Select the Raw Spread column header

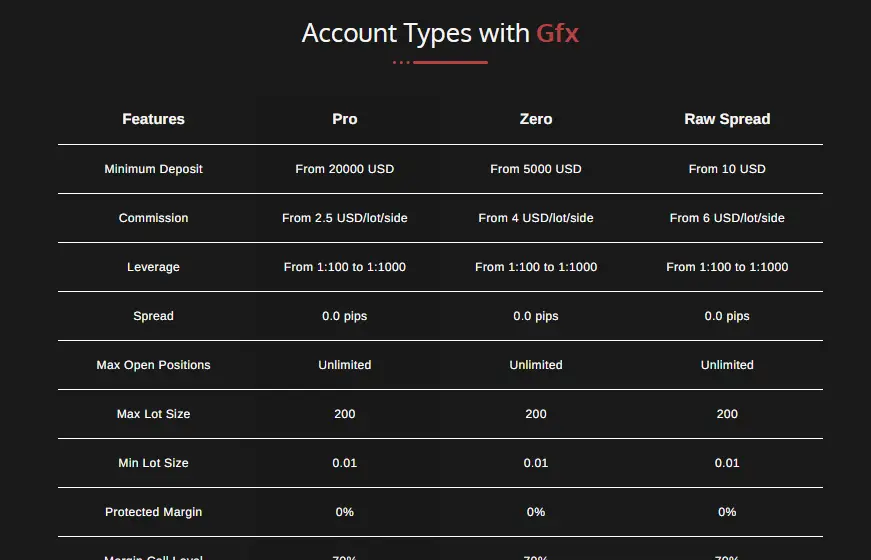(x=727, y=119)
